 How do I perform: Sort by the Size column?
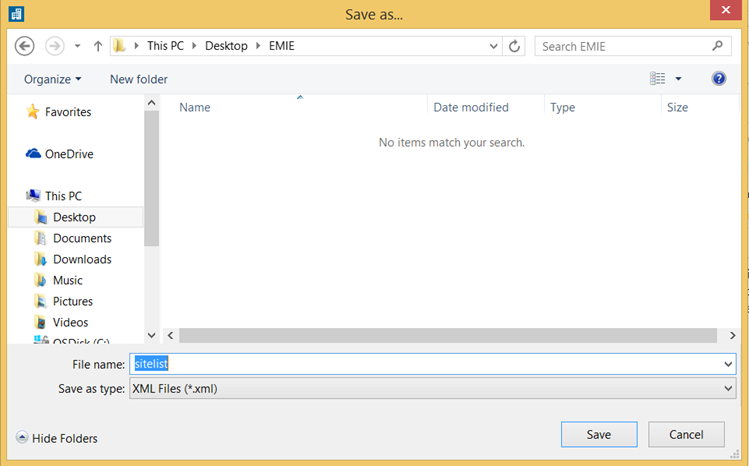tap(677, 107)
